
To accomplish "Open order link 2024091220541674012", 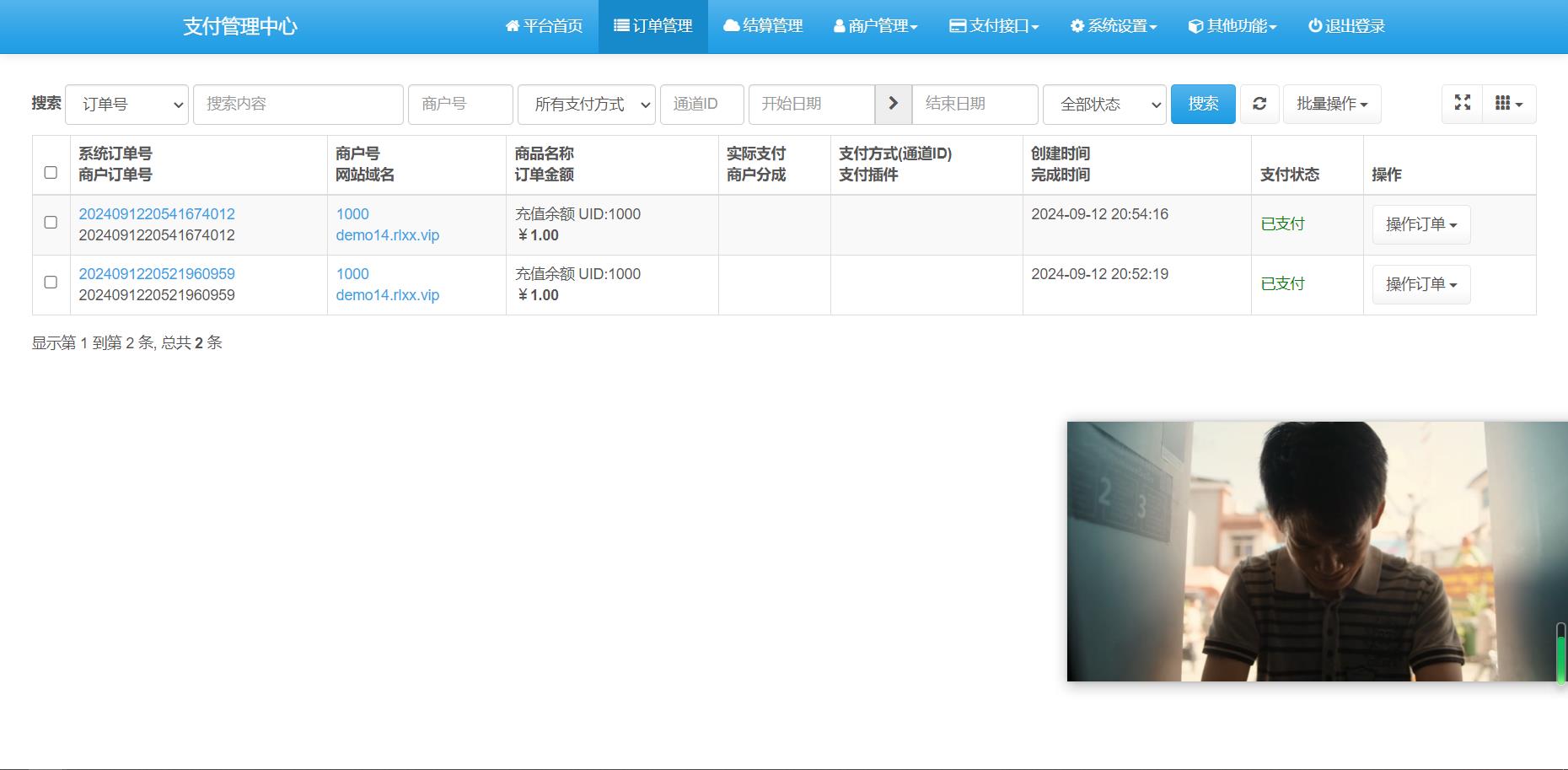I will (x=157, y=214).
